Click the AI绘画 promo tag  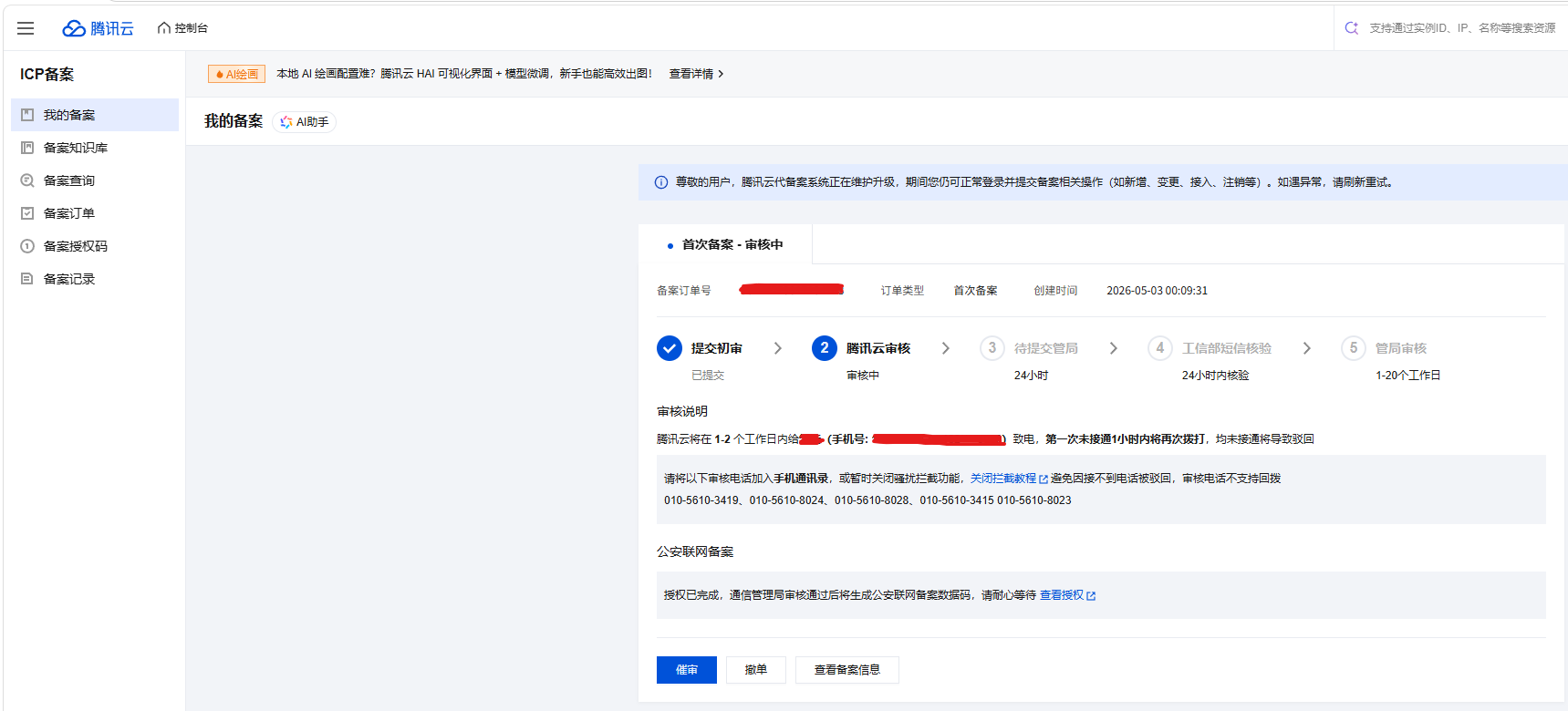pos(236,74)
